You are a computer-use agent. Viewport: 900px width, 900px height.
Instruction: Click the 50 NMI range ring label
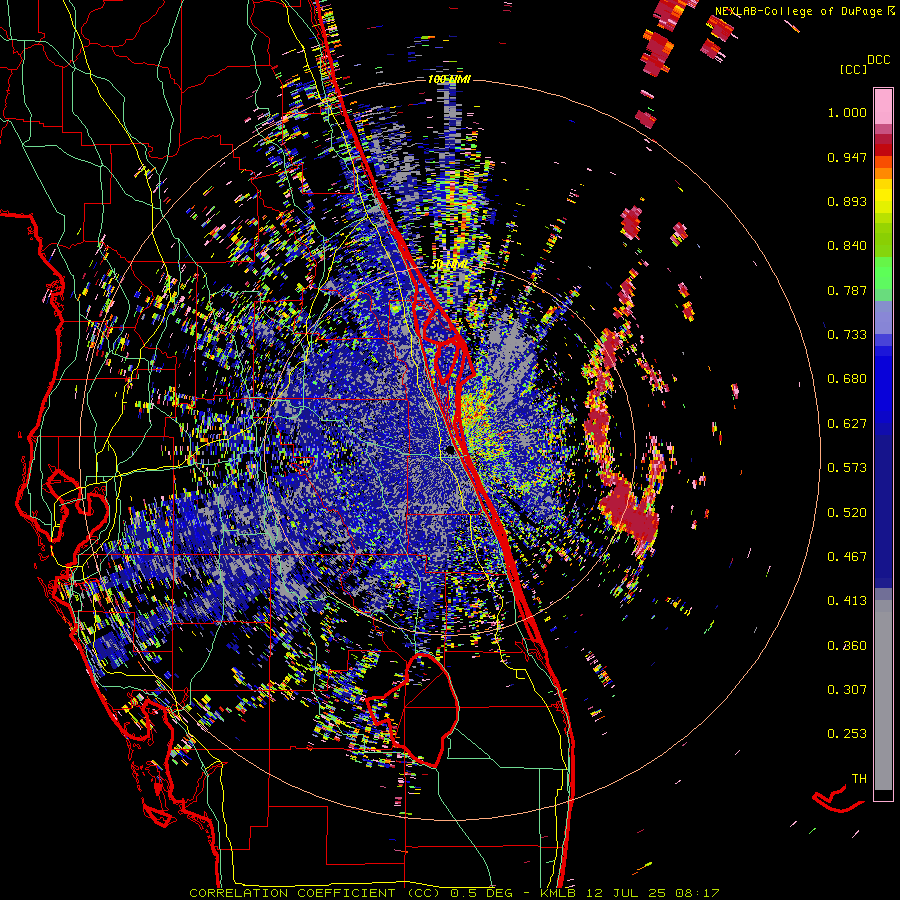(x=449, y=265)
